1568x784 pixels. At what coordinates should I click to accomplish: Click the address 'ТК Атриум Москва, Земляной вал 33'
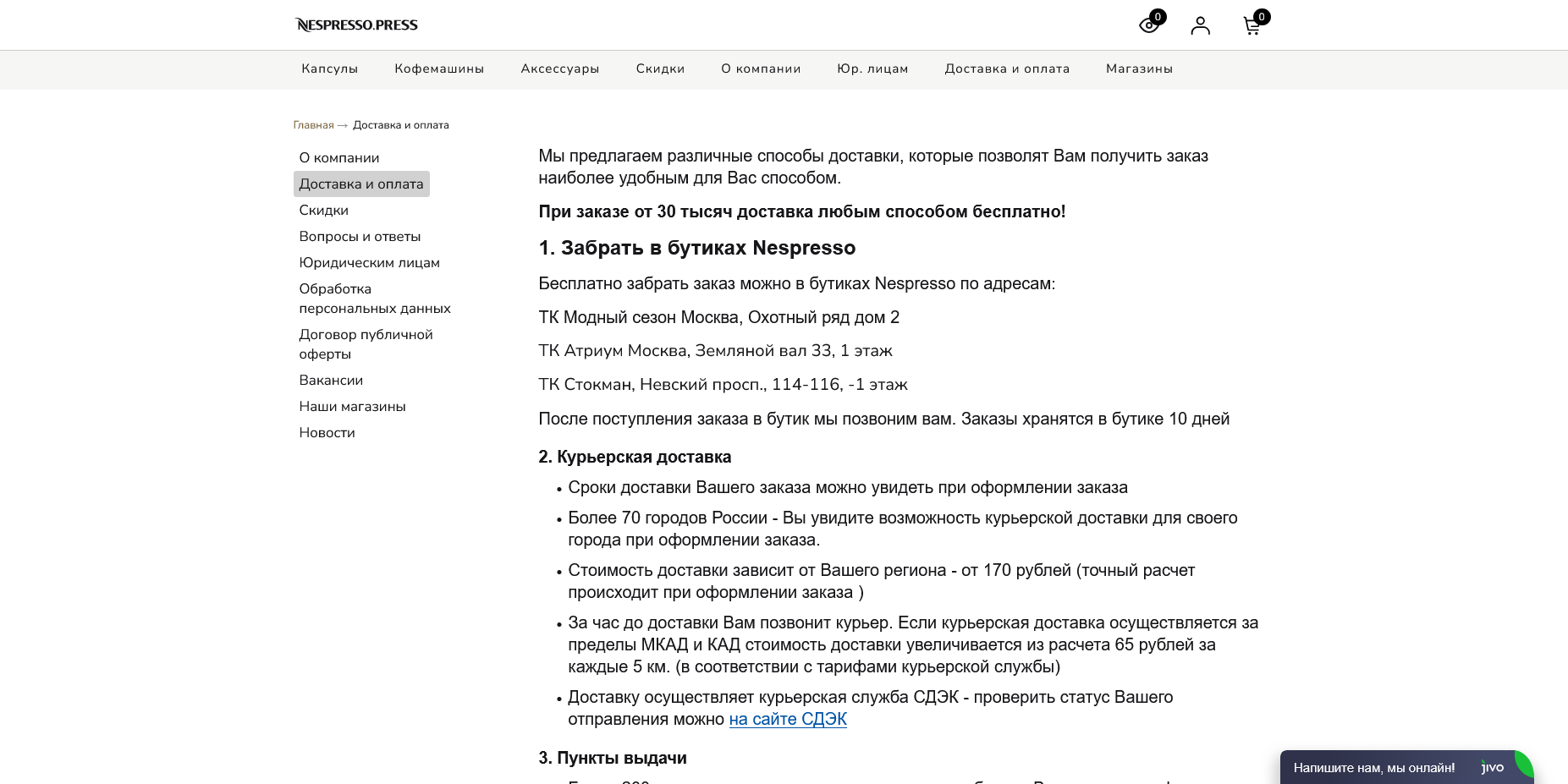pos(716,350)
